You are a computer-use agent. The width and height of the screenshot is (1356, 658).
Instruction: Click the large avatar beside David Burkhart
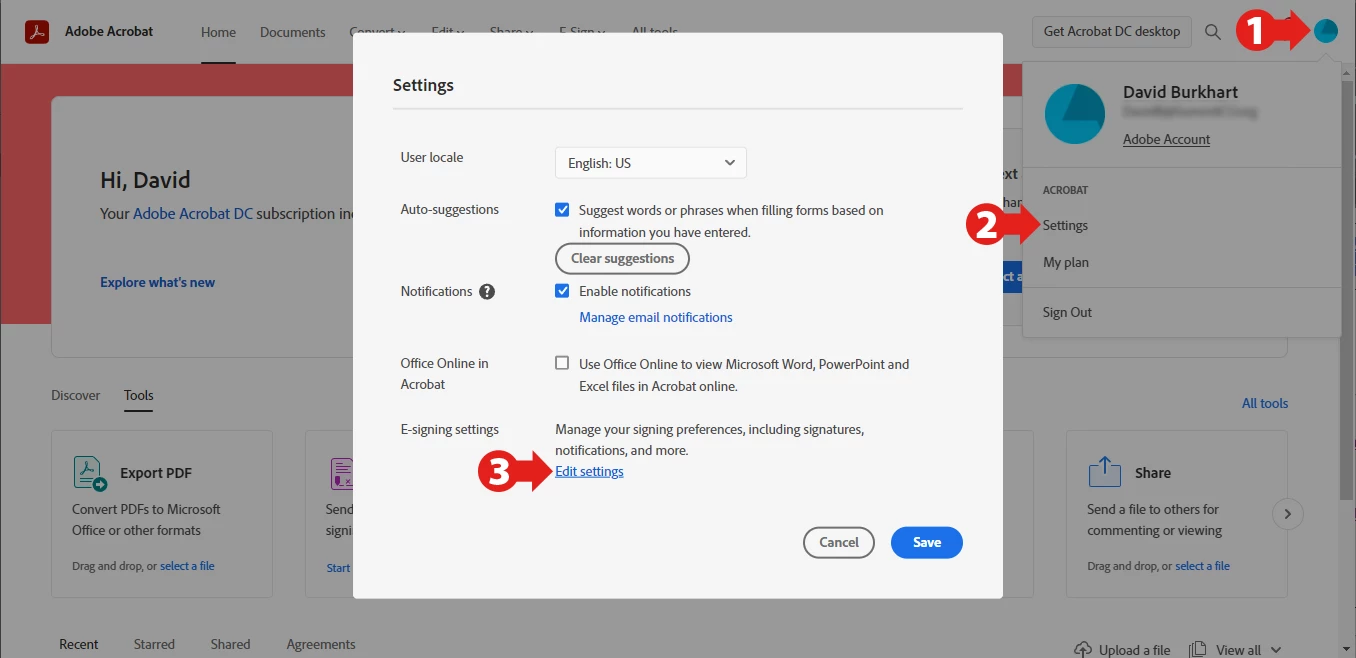click(x=1075, y=114)
